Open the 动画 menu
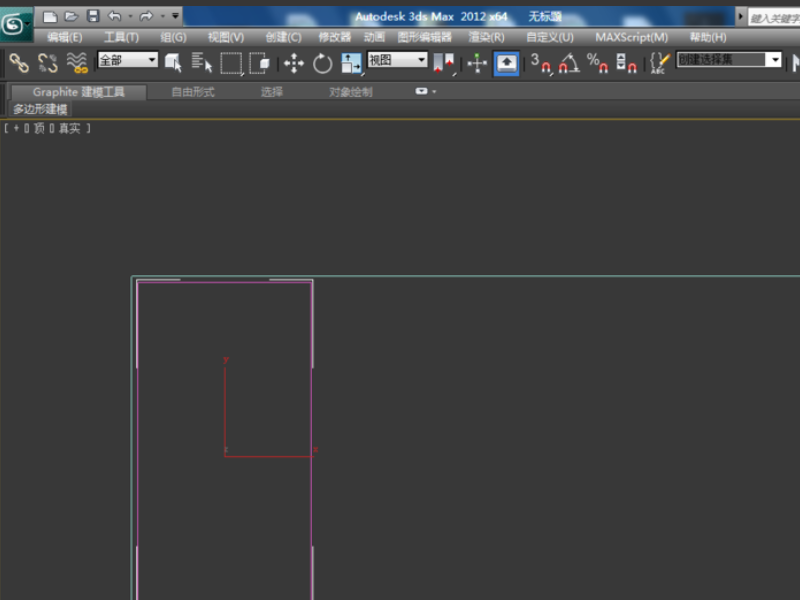The image size is (800, 600). [x=374, y=37]
